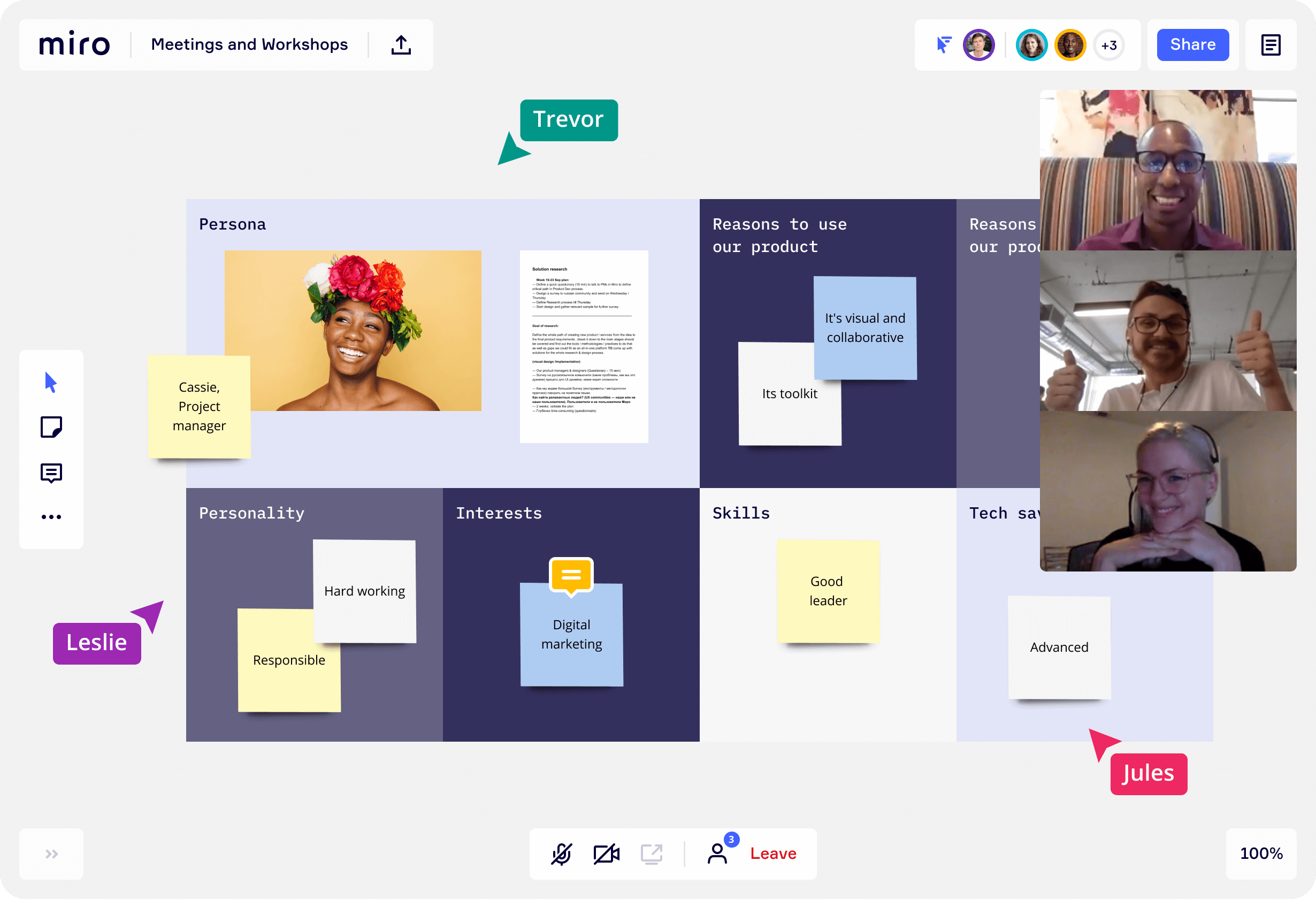Image resolution: width=1316 pixels, height=899 pixels.
Task: Click the more tools ellipsis icon
Action: [x=51, y=517]
